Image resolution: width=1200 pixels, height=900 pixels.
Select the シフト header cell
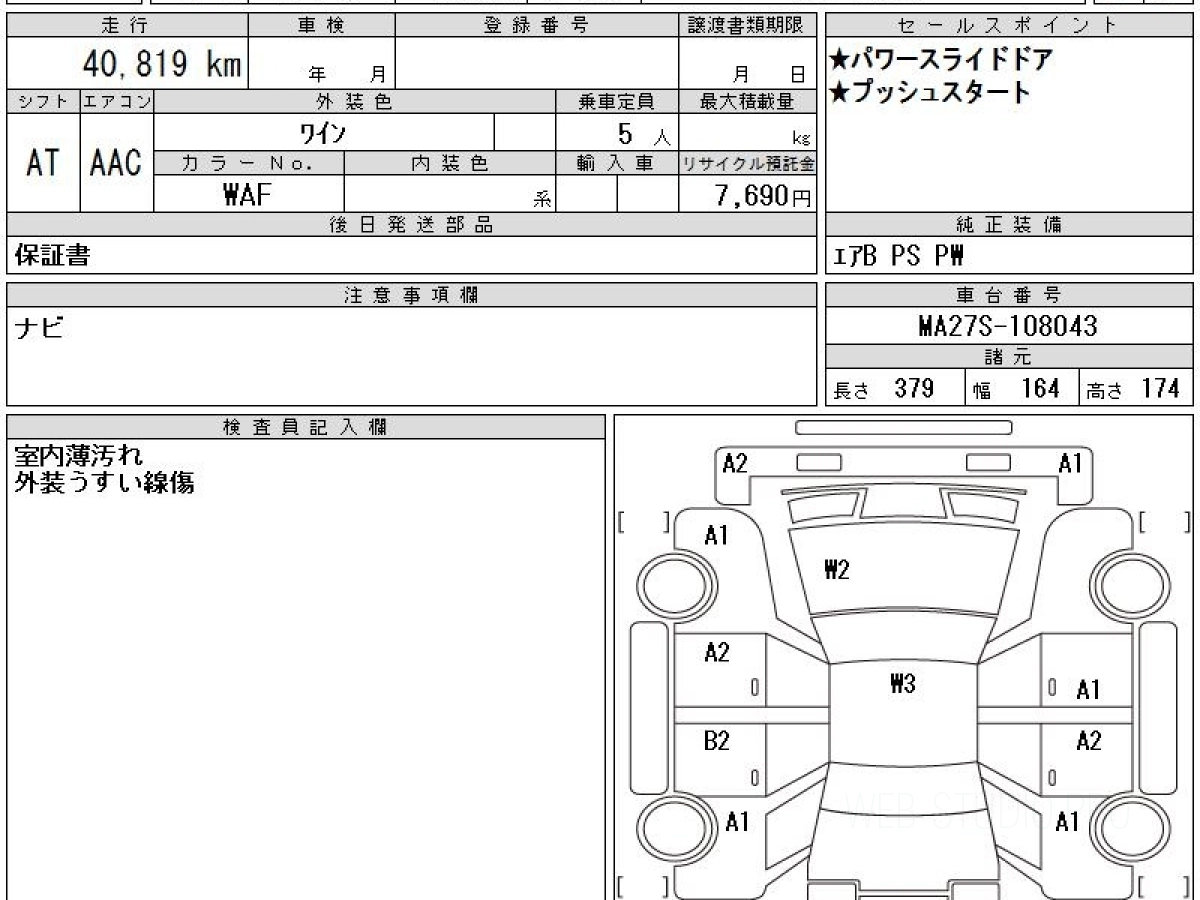coord(43,101)
